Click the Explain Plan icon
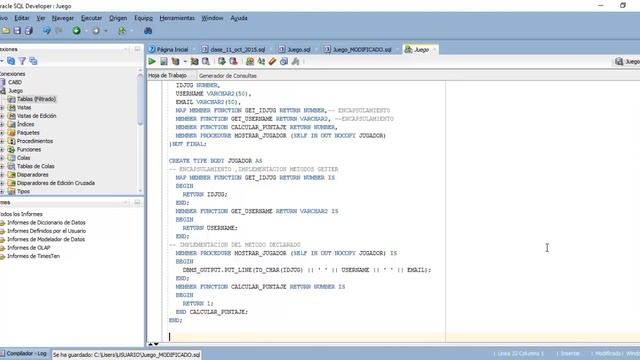The height and width of the screenshot is (360, 640). click(x=176, y=62)
